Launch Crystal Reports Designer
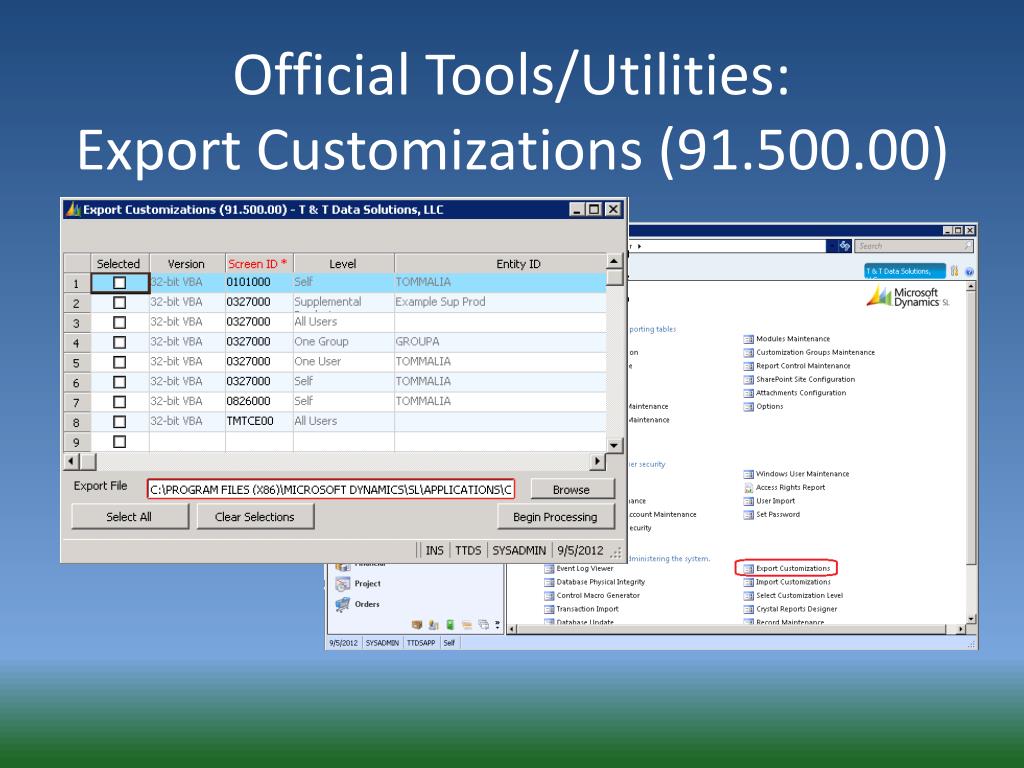Image resolution: width=1024 pixels, height=768 pixels. [x=790, y=609]
